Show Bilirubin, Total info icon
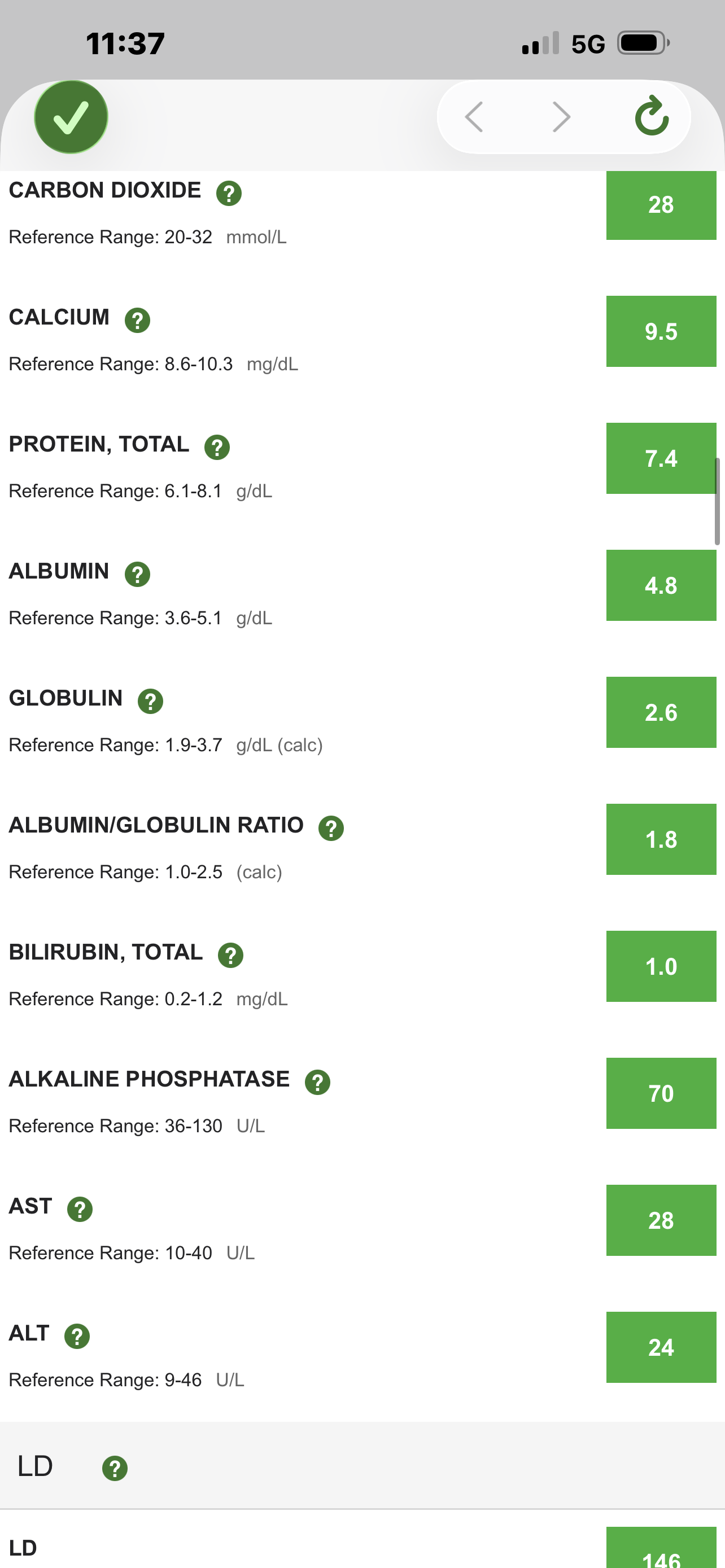This screenshot has height=1568, width=725. point(231,956)
